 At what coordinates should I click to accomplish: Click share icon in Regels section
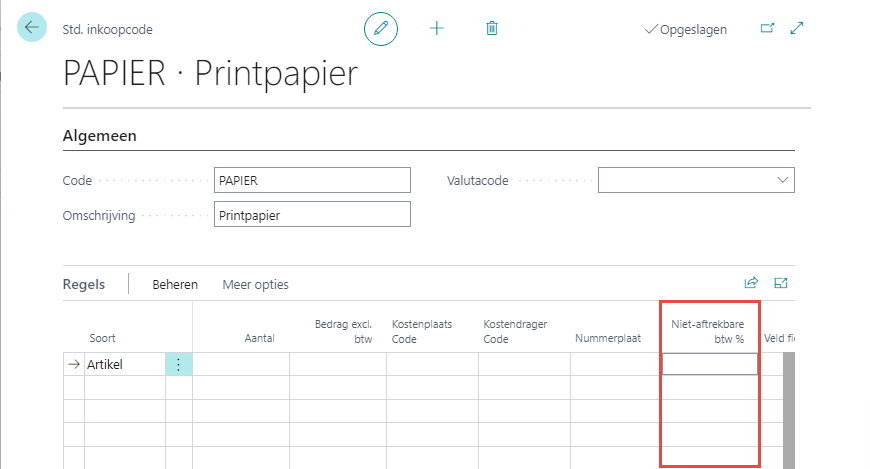click(751, 284)
